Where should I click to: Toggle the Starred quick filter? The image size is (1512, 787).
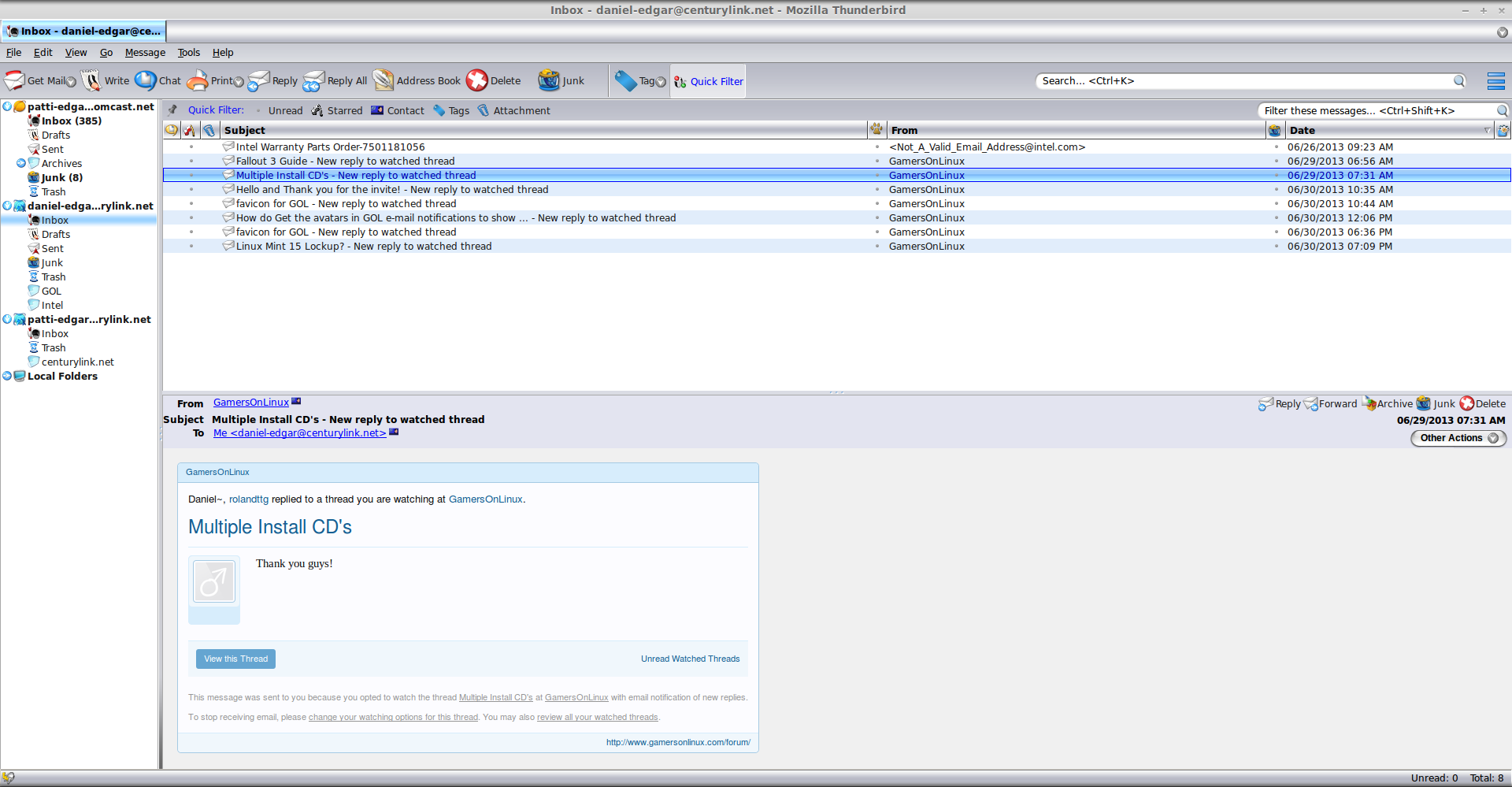[337, 110]
